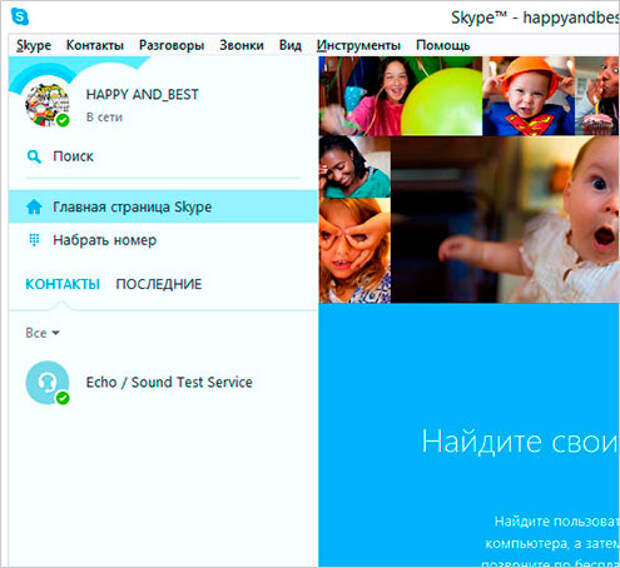Click the HAPPY AND_BEST profile avatar
The width and height of the screenshot is (620, 568).
(47, 105)
